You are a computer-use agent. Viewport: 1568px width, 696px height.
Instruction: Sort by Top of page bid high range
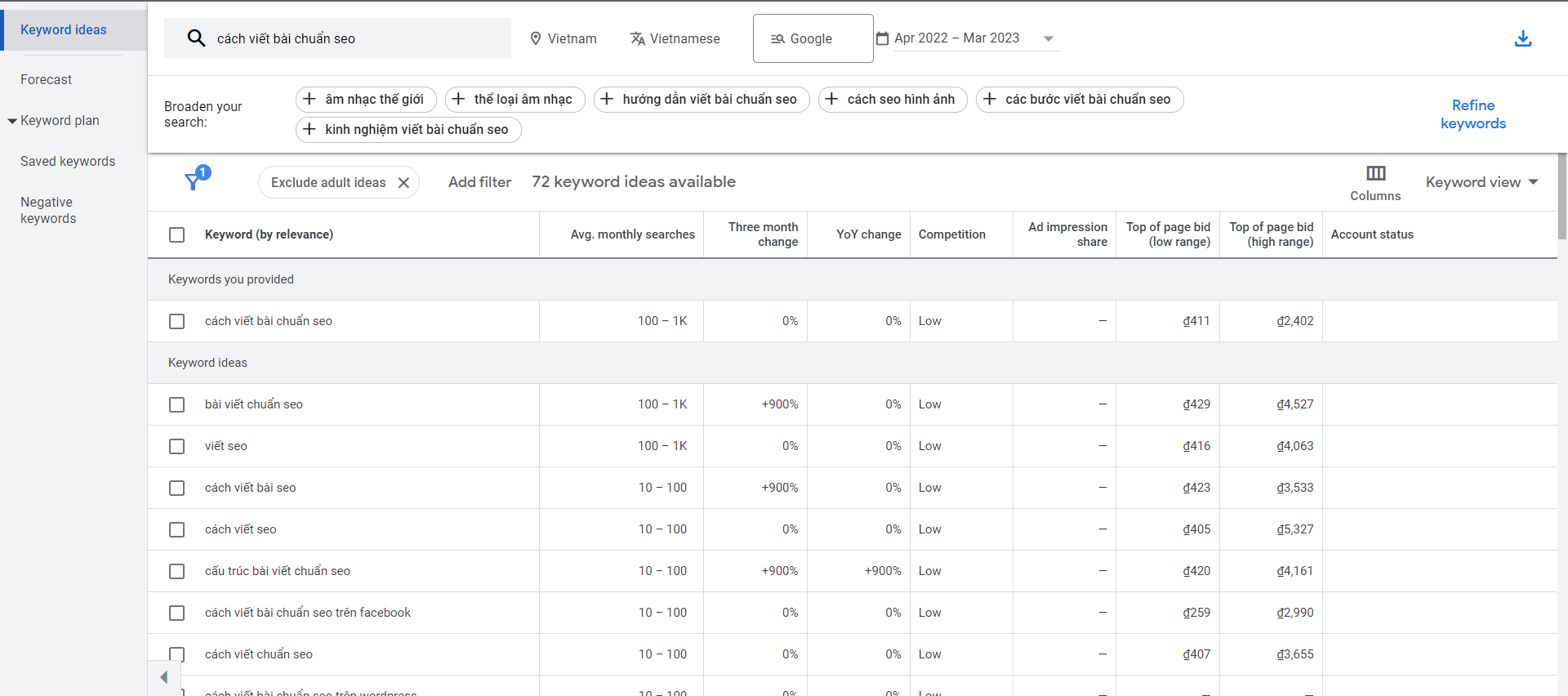click(x=1271, y=234)
